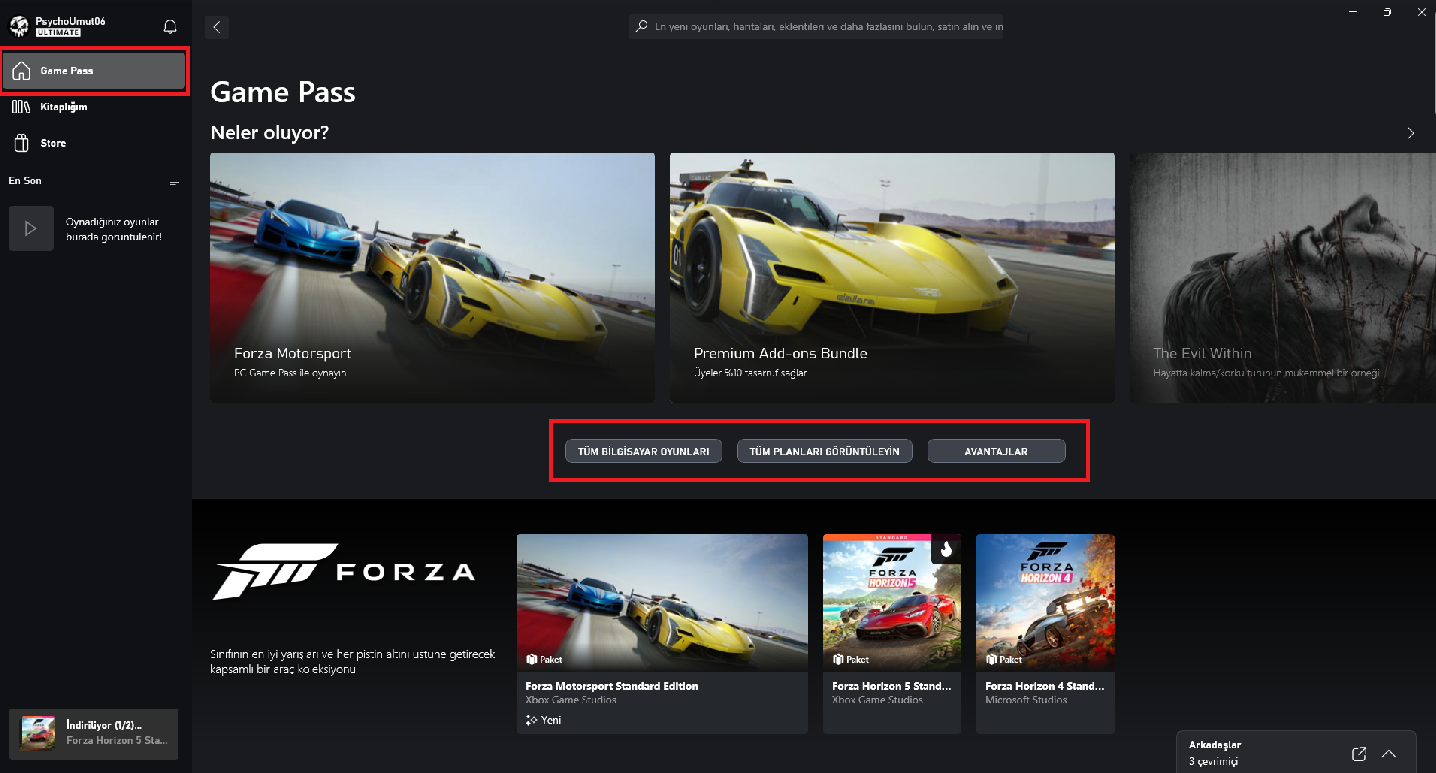Pop out the Arkadaşlar friends panel
Image resolution: width=1436 pixels, height=773 pixels.
[1358, 754]
